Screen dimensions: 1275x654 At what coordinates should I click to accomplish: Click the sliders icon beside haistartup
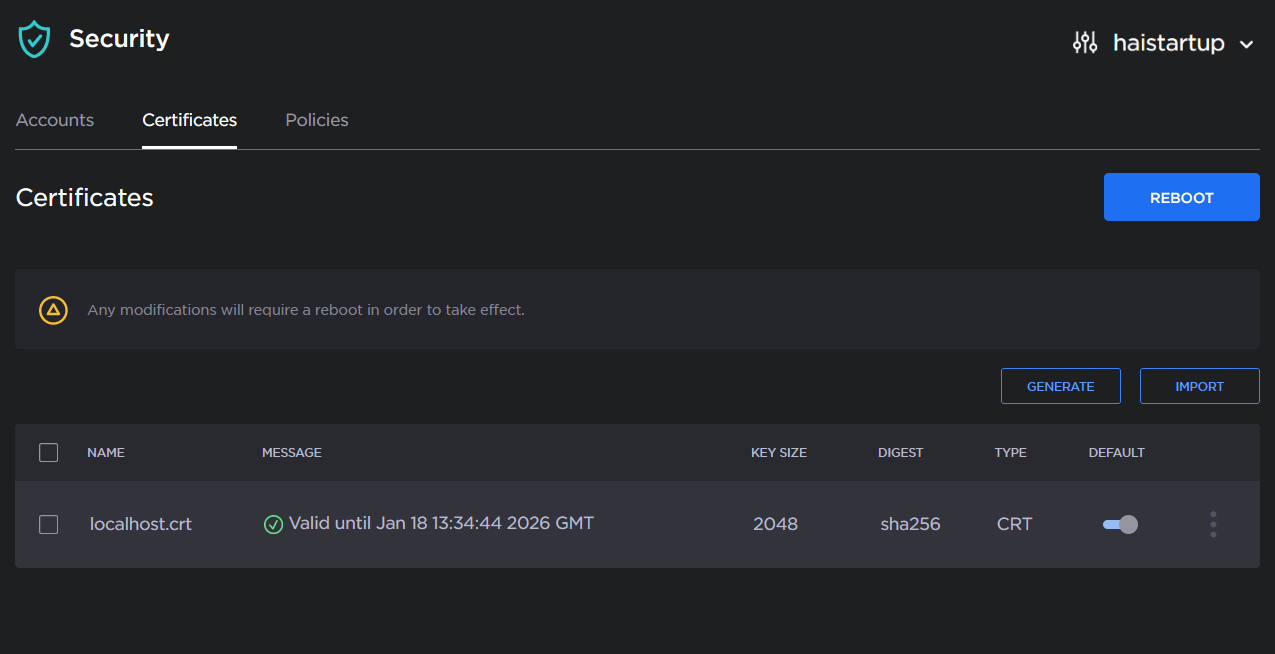pyautogui.click(x=1084, y=43)
